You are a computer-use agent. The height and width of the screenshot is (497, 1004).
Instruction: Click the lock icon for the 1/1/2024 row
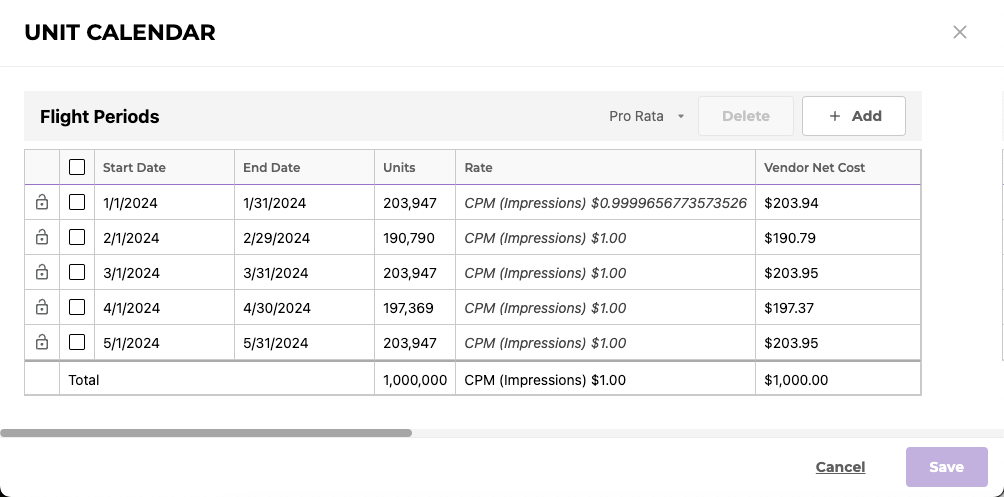coord(42,203)
